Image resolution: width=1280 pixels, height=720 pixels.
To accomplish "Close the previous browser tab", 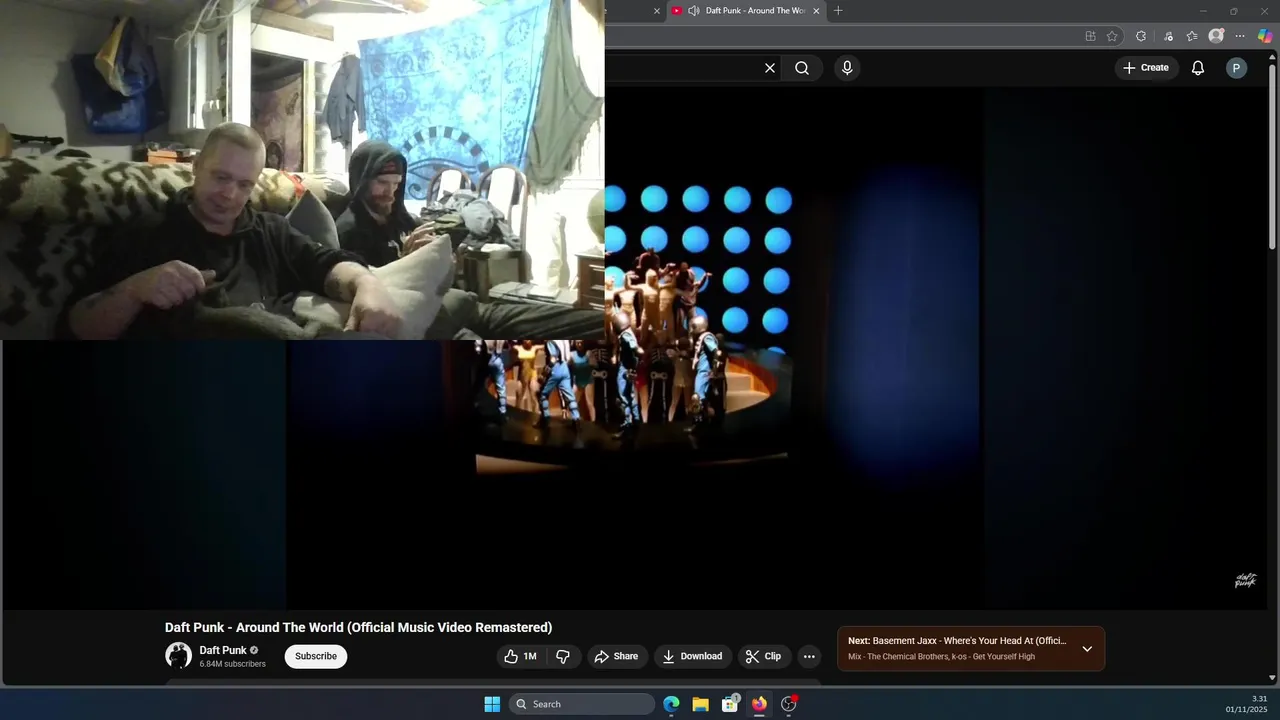I will point(657,11).
